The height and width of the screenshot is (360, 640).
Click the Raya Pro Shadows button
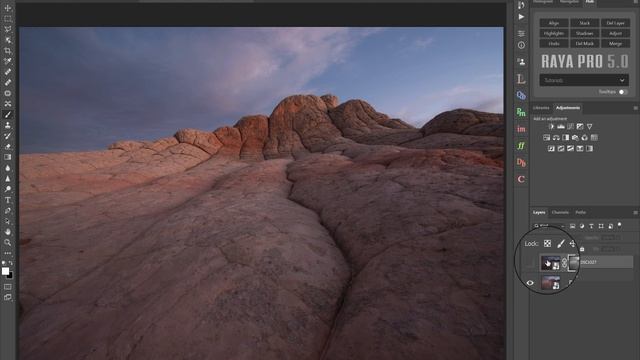(x=584, y=33)
